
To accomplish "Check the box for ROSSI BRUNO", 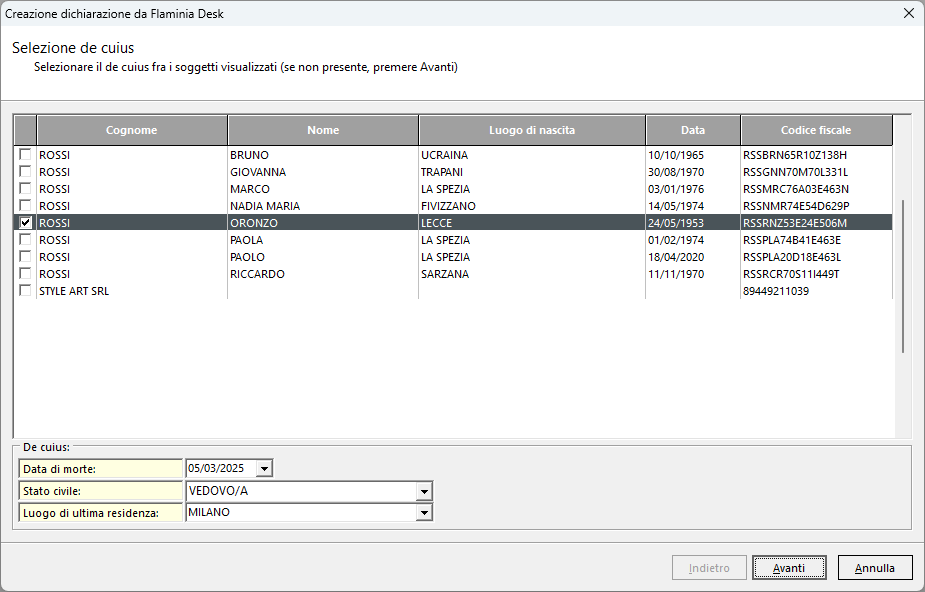I will (25, 155).
